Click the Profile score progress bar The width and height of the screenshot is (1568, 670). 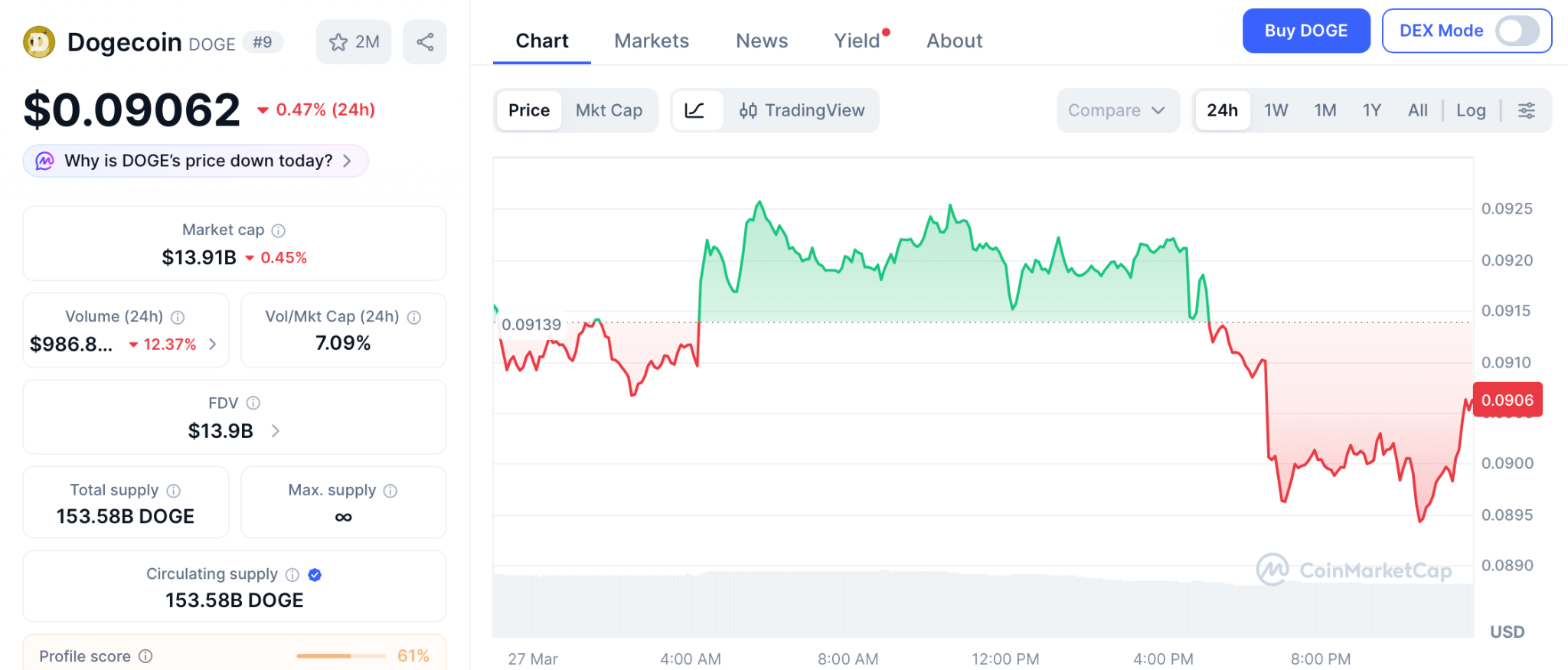coord(341,656)
